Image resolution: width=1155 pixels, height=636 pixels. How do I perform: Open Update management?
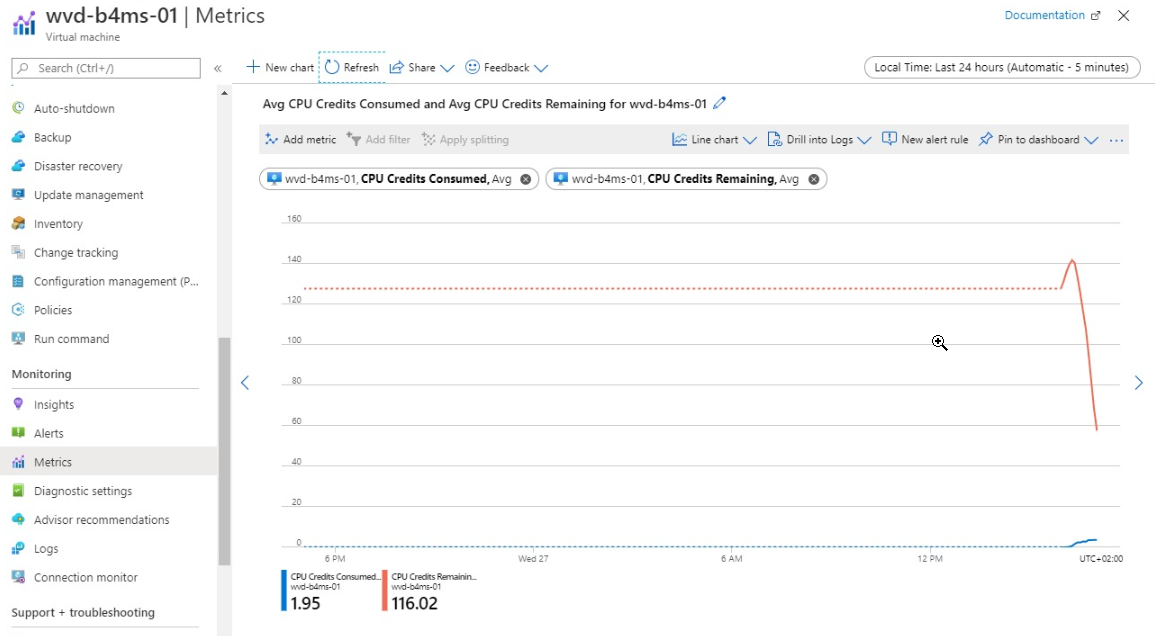pos(88,195)
